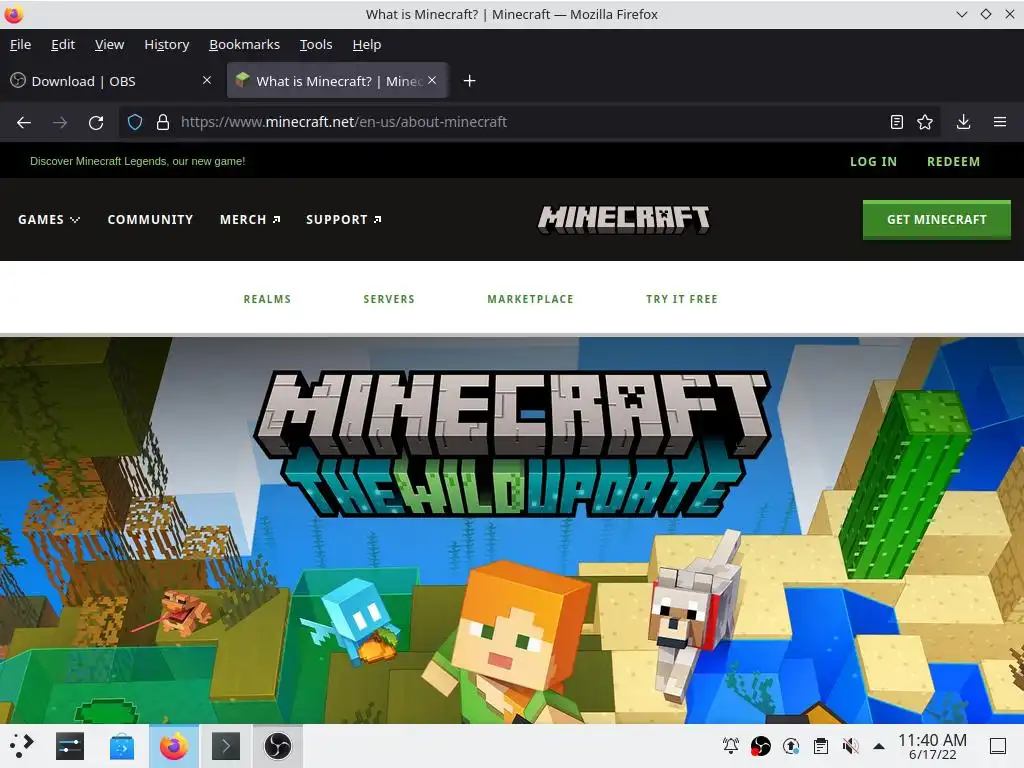Bookmark this page with the star
This screenshot has width=1024, height=768.
tap(925, 122)
